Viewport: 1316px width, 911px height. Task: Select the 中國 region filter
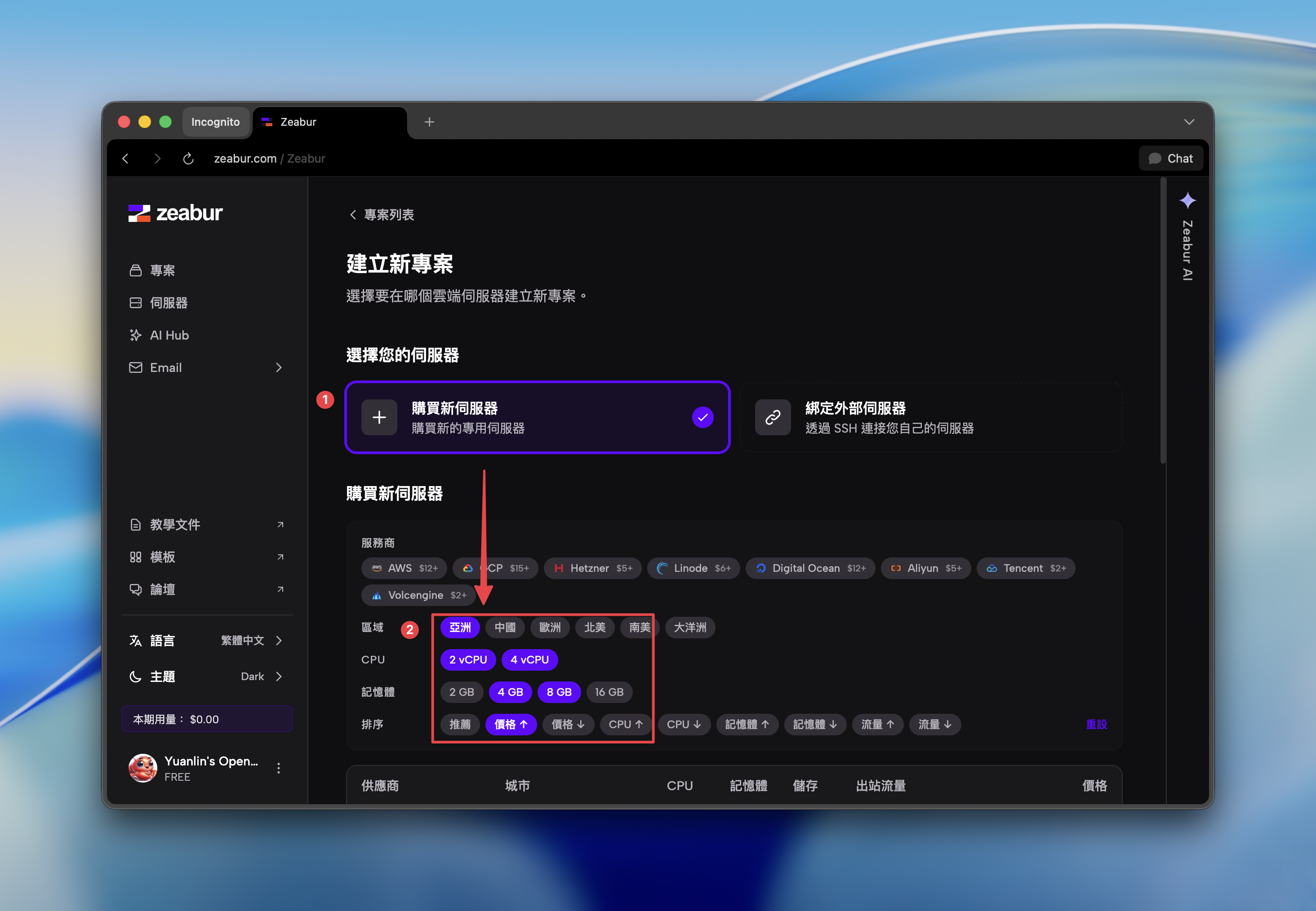pyautogui.click(x=505, y=627)
